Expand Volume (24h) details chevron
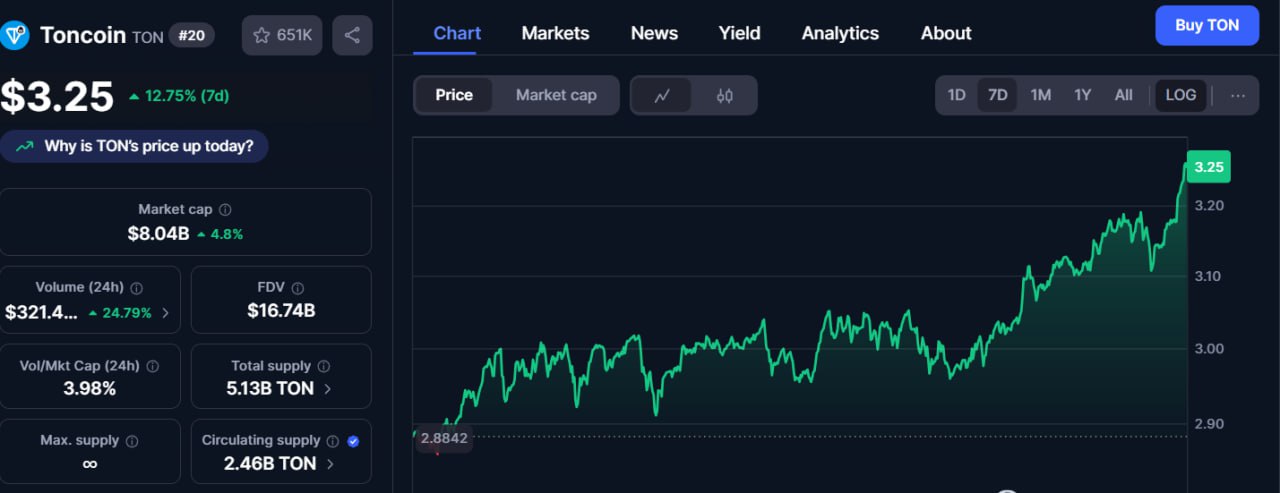Viewport: 1280px width, 493px height. 165,313
